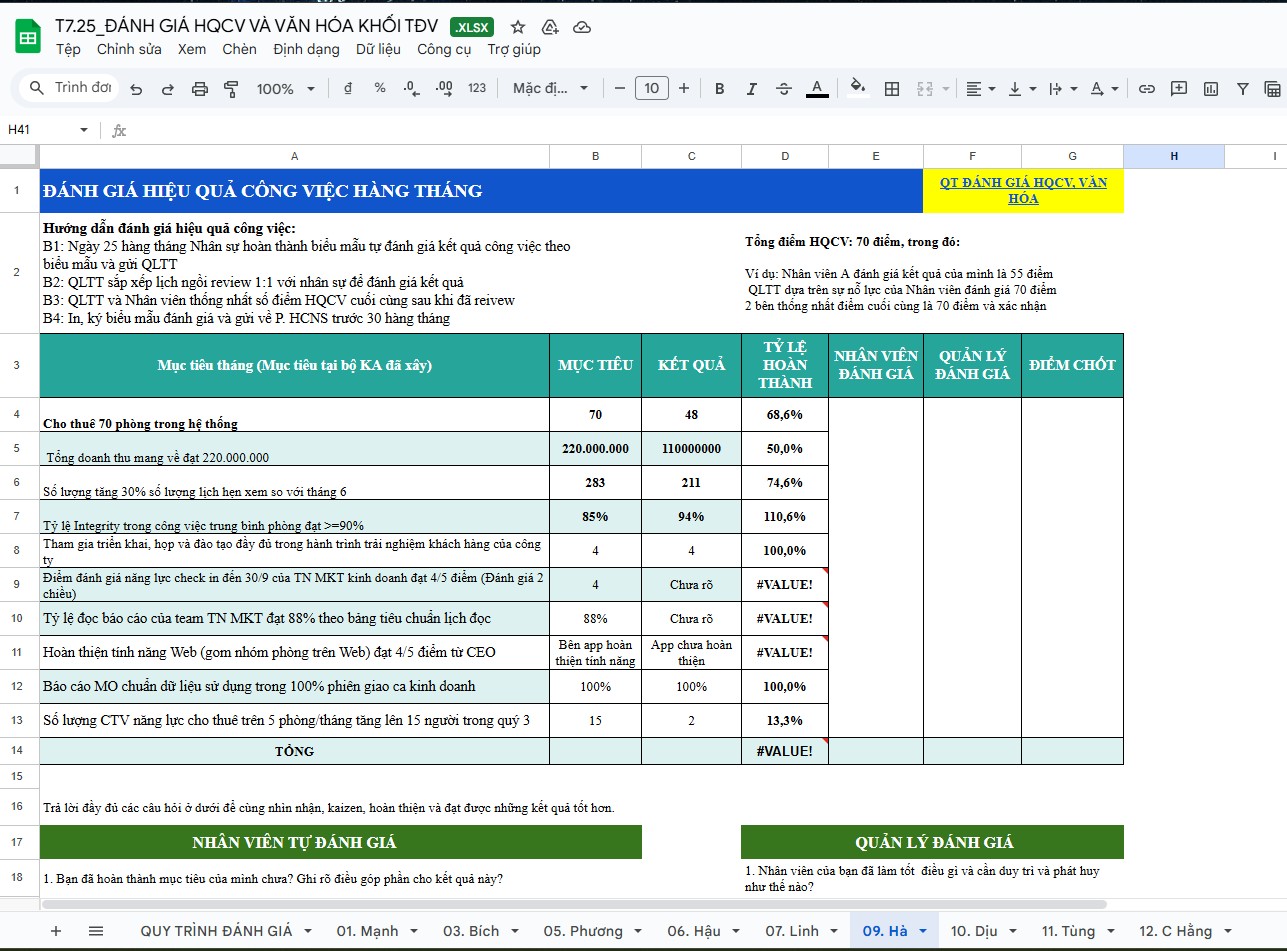Click the insert link icon
Screen dimensions: 1287x951
(x=1147, y=88)
